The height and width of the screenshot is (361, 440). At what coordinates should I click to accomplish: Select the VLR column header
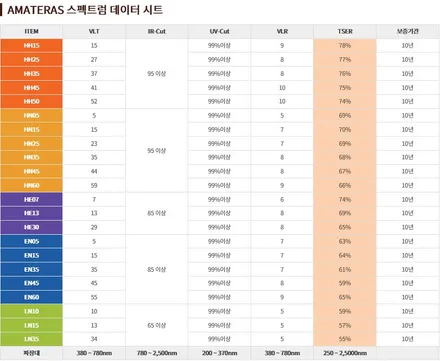point(282,31)
